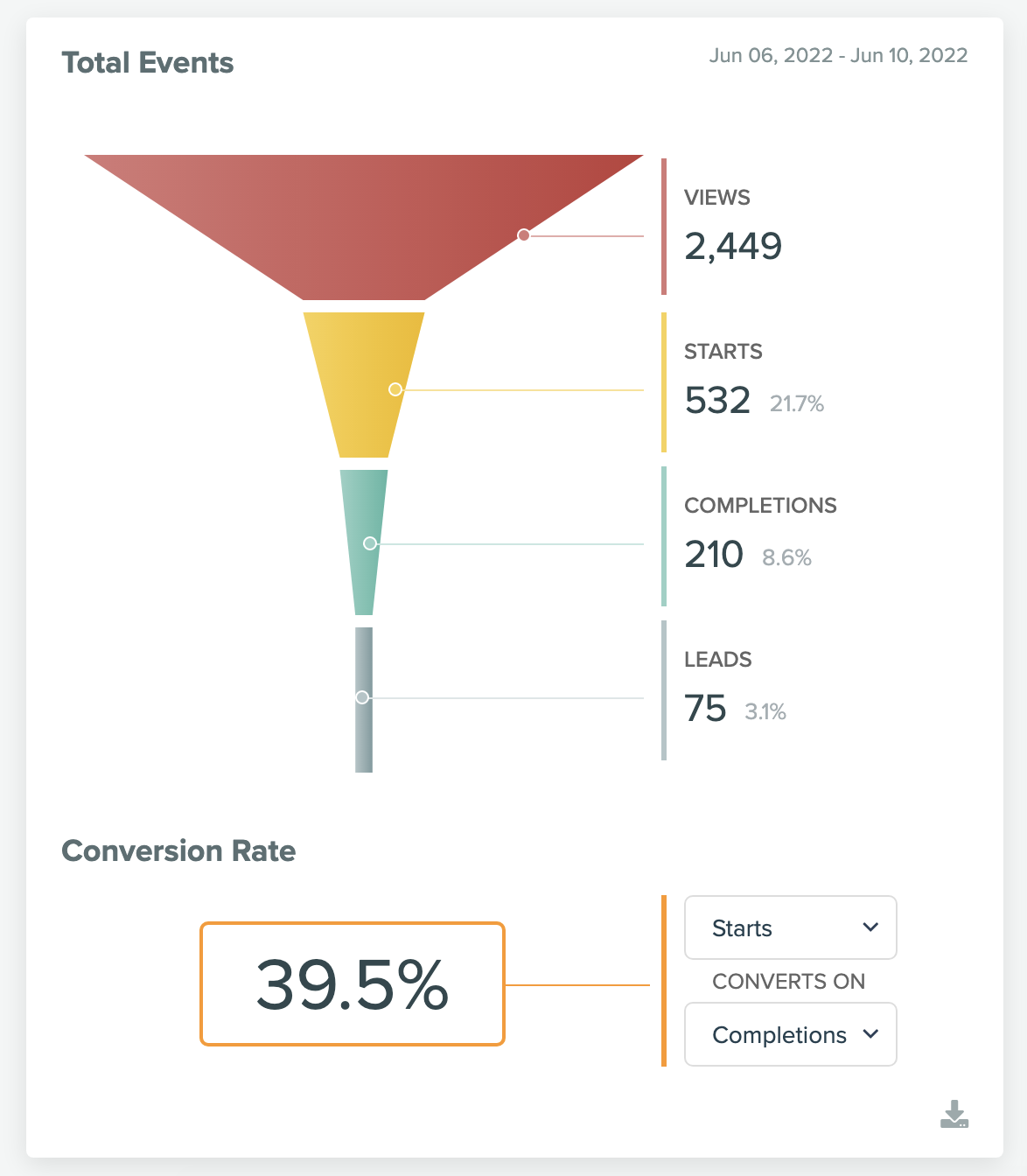Click the download icon at card bottom
Viewport: 1027px width, 1176px height.
click(x=954, y=1114)
